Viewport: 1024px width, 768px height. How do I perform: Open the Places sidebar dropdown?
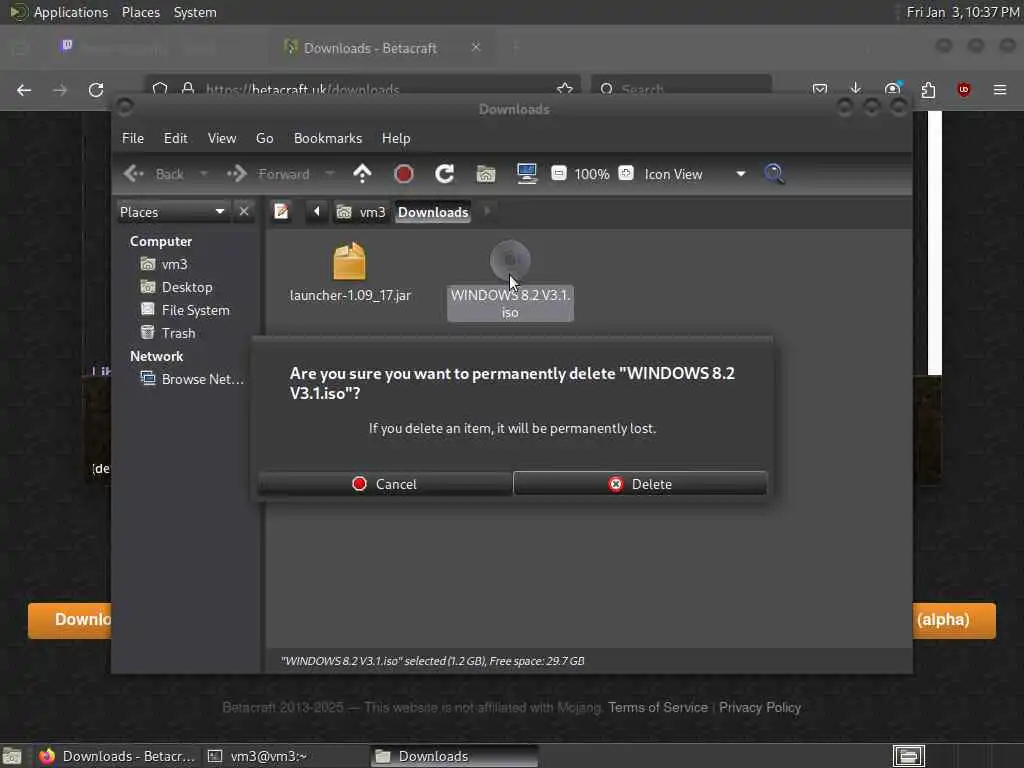pyautogui.click(x=172, y=212)
